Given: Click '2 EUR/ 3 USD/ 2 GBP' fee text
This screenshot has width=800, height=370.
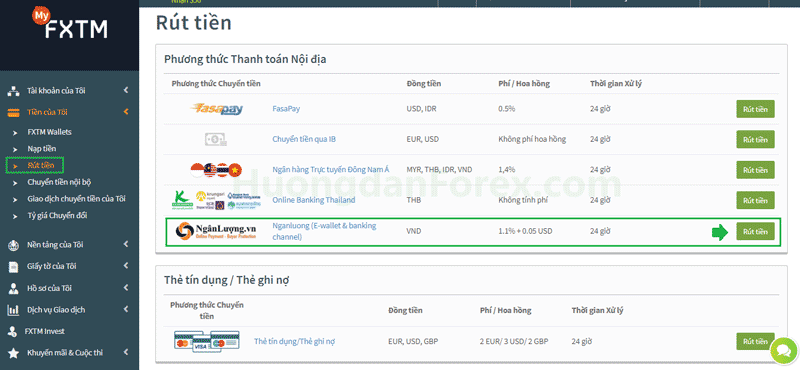Looking at the screenshot, I should point(514,341).
